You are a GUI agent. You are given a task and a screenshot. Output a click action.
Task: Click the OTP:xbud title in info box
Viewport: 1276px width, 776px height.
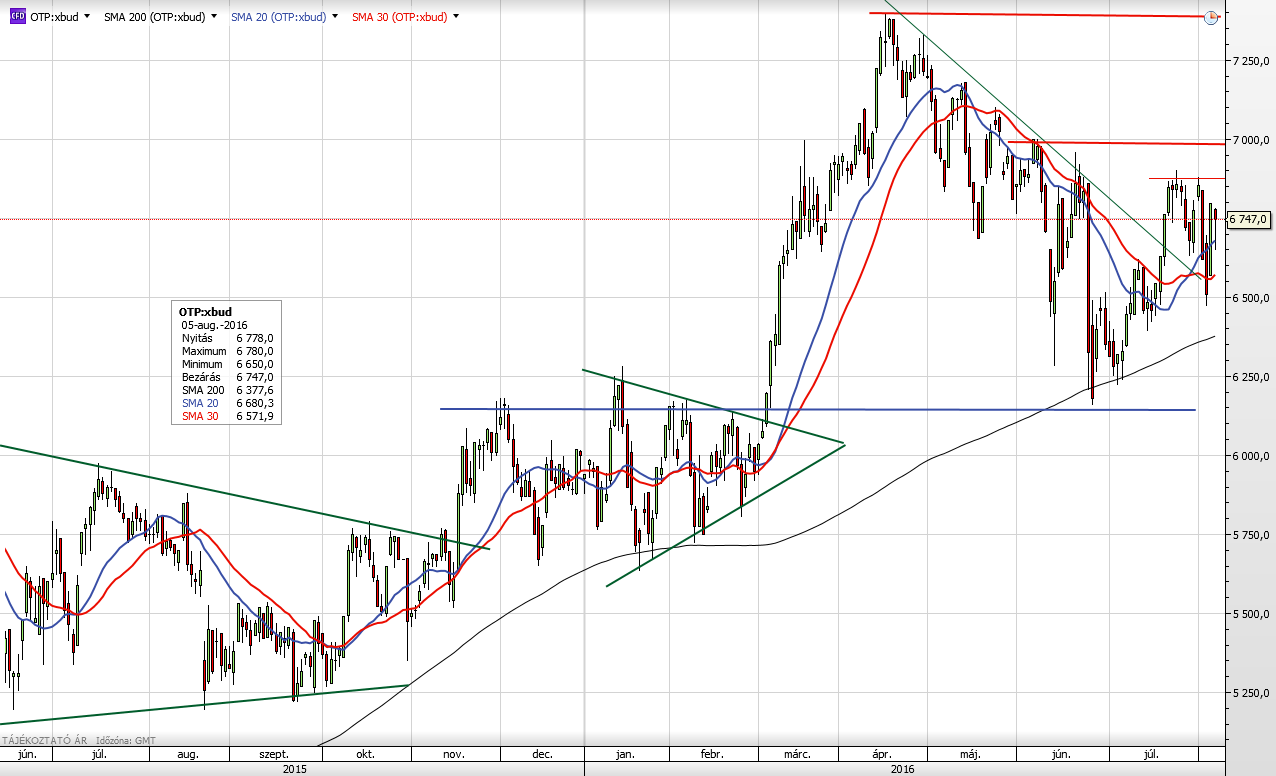click(205, 312)
